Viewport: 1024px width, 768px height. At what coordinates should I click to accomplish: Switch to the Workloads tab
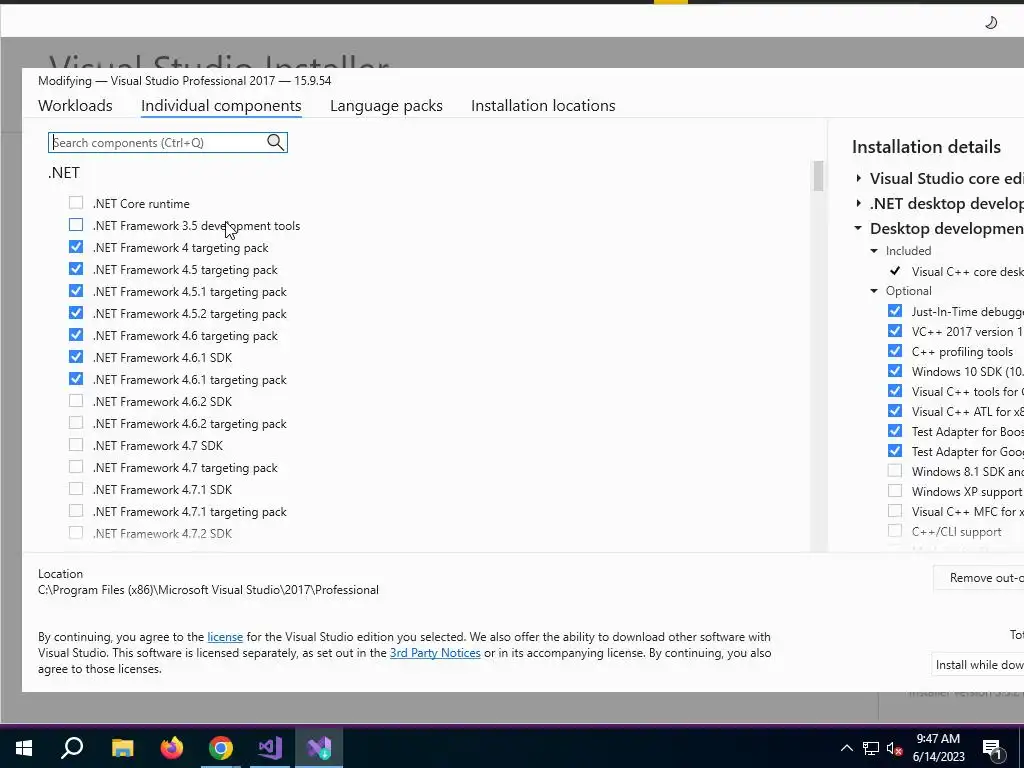coord(75,105)
